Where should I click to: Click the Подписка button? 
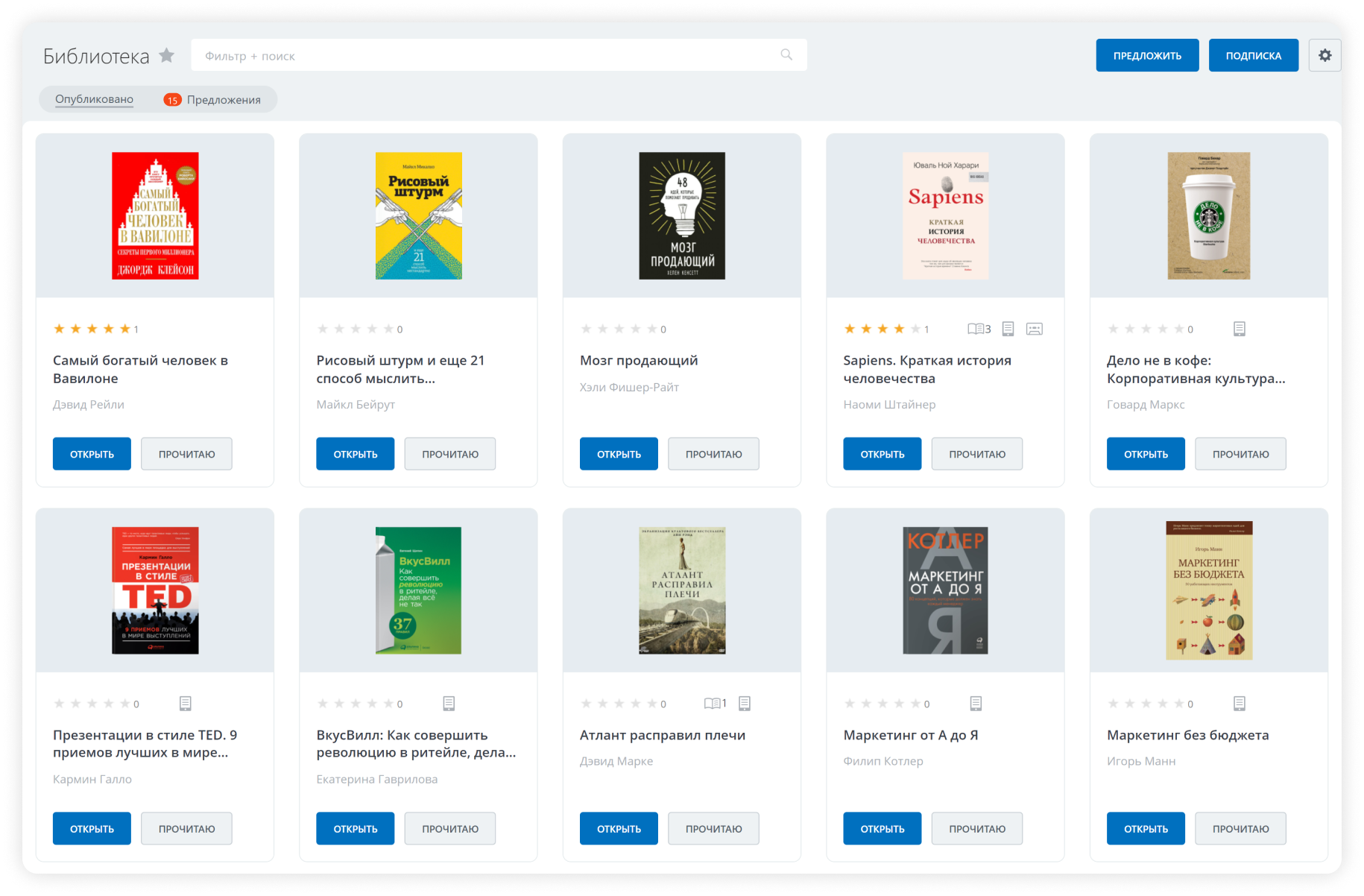1253,56
